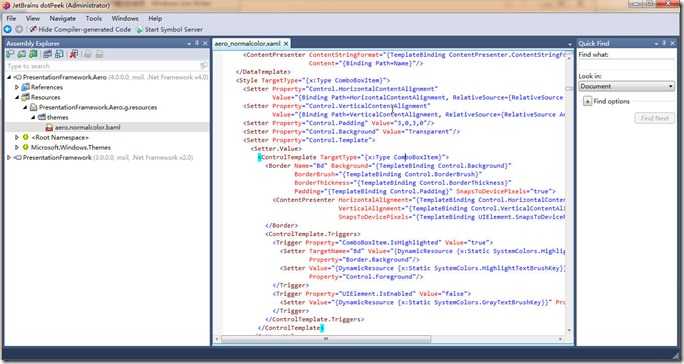Click the Find what input field
Viewport: 684px width, 364px height.
pos(626,65)
